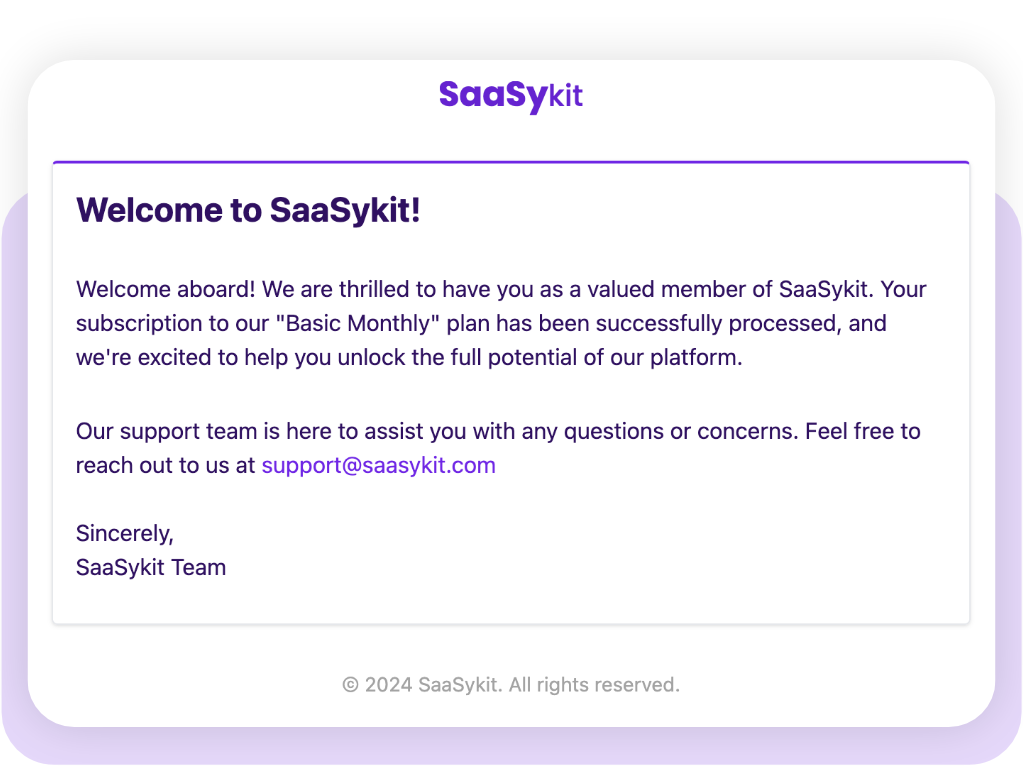The image size is (1023, 766).
Task: Click the "Our support team" sentence start
Action: pyautogui.click(x=153, y=432)
